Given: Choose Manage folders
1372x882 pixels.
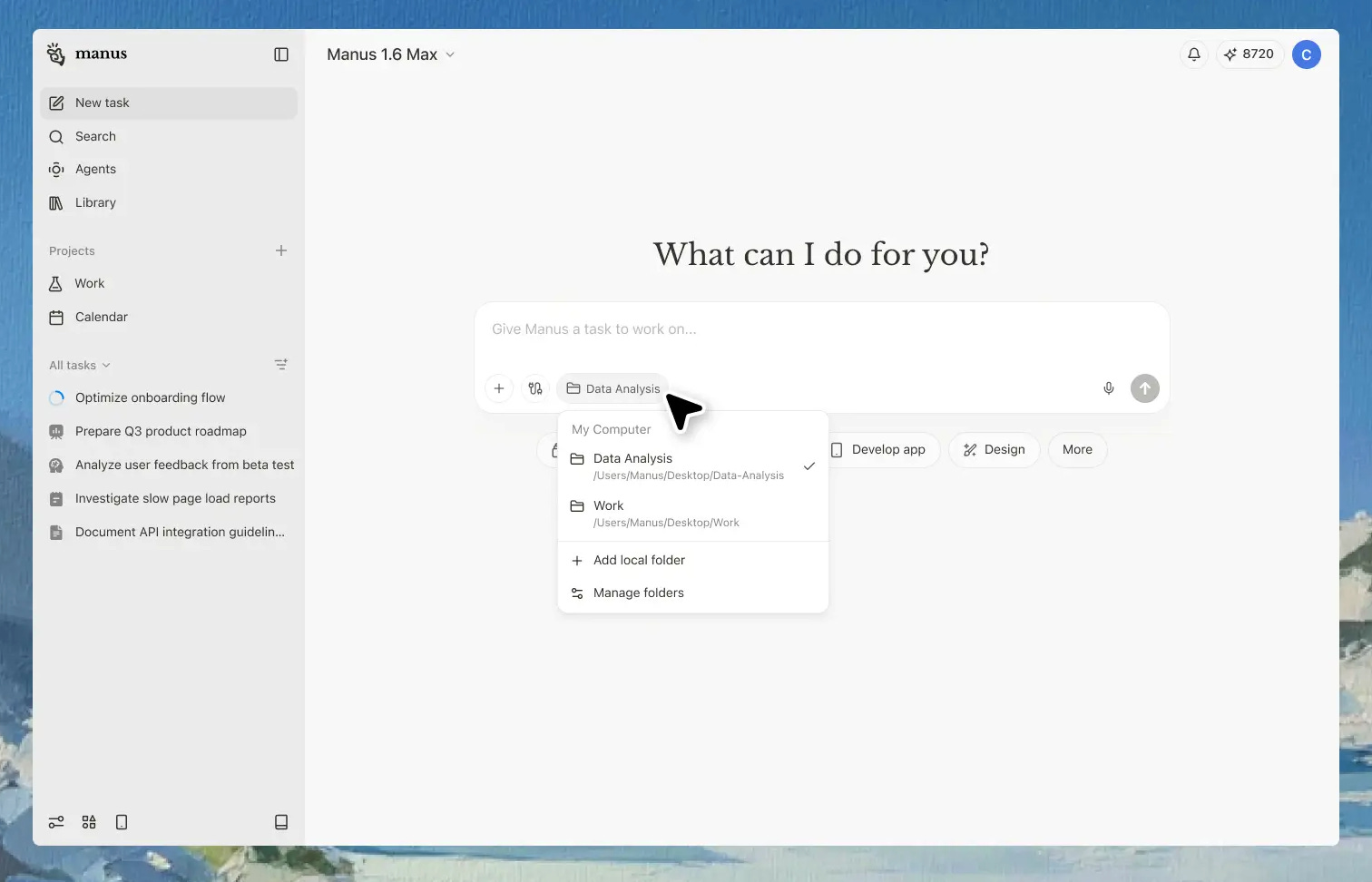Looking at the screenshot, I should [693, 593].
